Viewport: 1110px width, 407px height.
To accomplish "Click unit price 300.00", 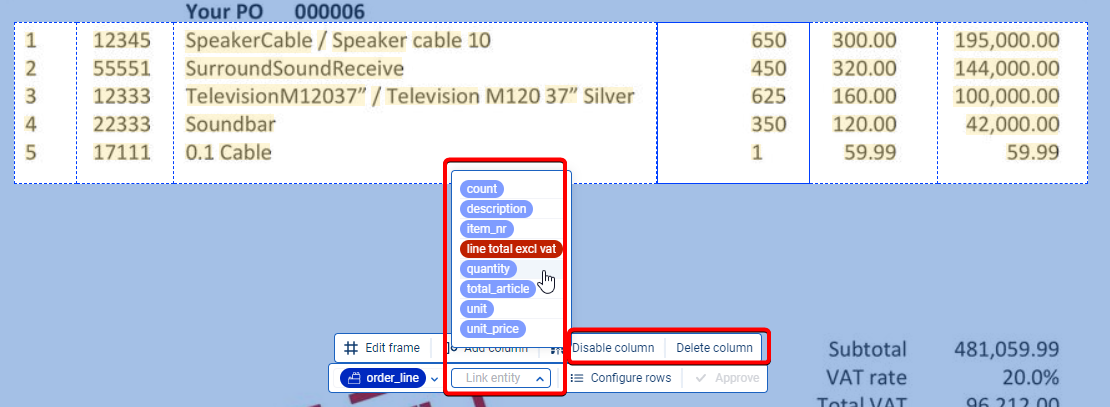I will pos(864,41).
